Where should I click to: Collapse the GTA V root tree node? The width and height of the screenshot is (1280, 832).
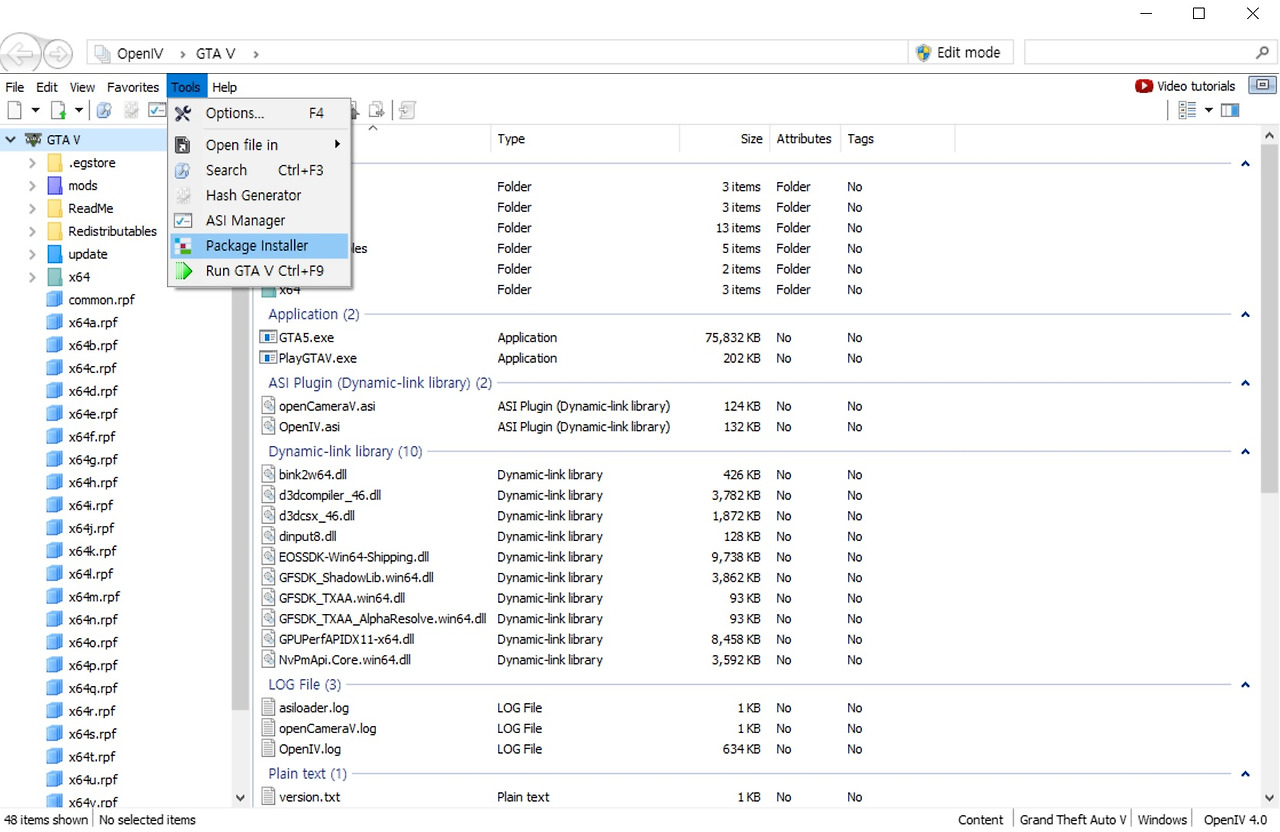[11, 140]
